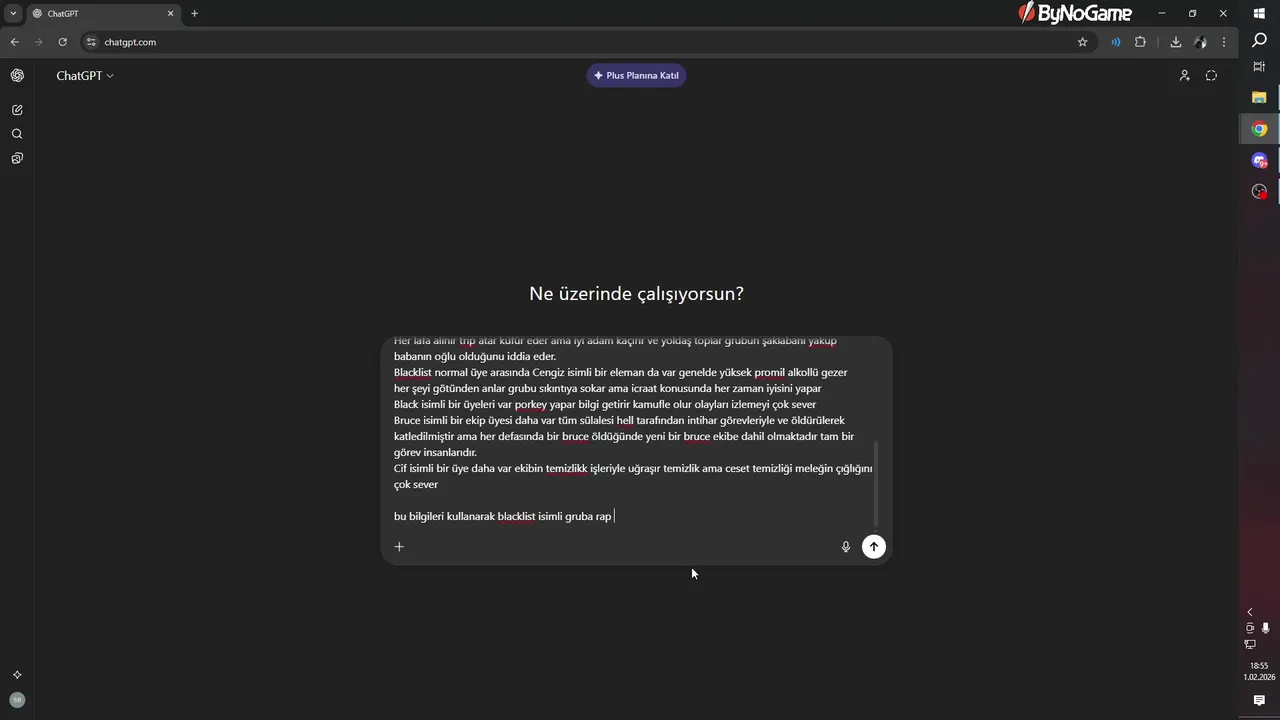Click the word 'promil' in prompt
1280x720 pixels.
[x=769, y=373]
